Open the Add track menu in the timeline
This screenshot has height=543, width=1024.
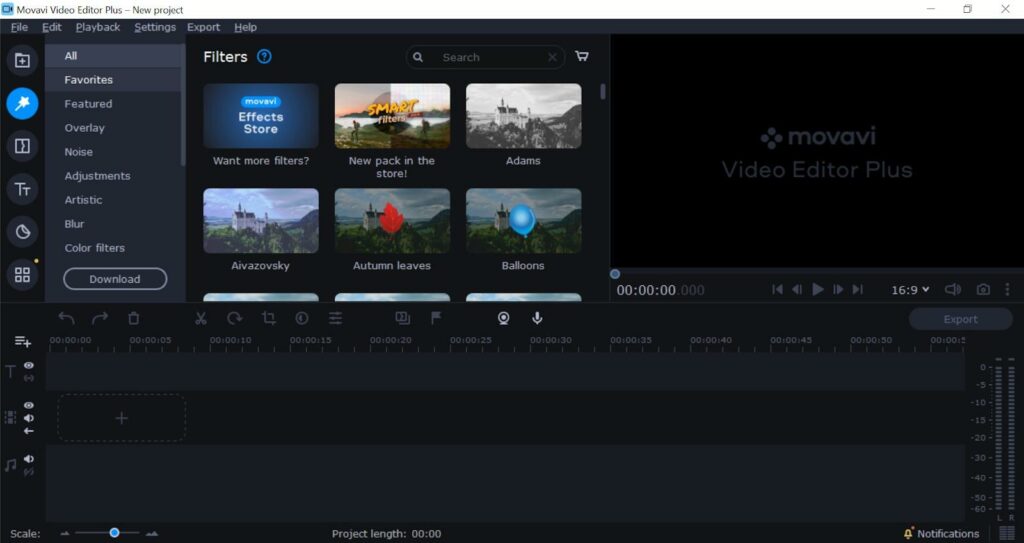(22, 342)
